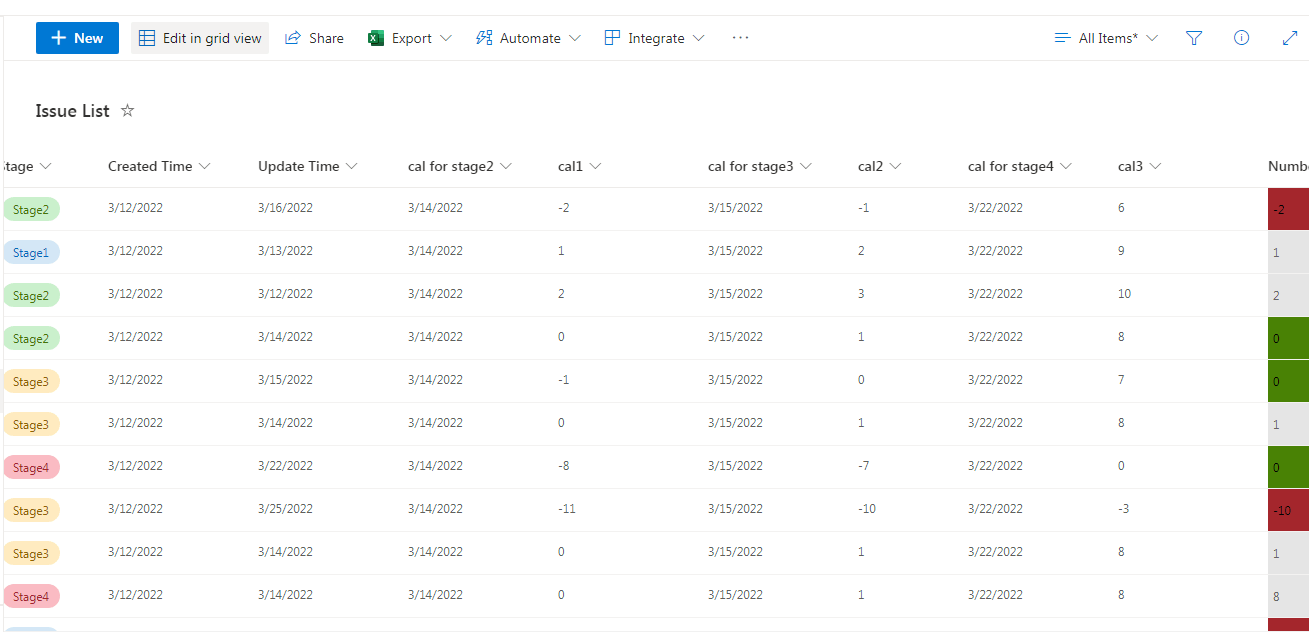The width and height of the screenshot is (1309, 632).
Task: Open the Export dropdown
Action: click(410, 38)
